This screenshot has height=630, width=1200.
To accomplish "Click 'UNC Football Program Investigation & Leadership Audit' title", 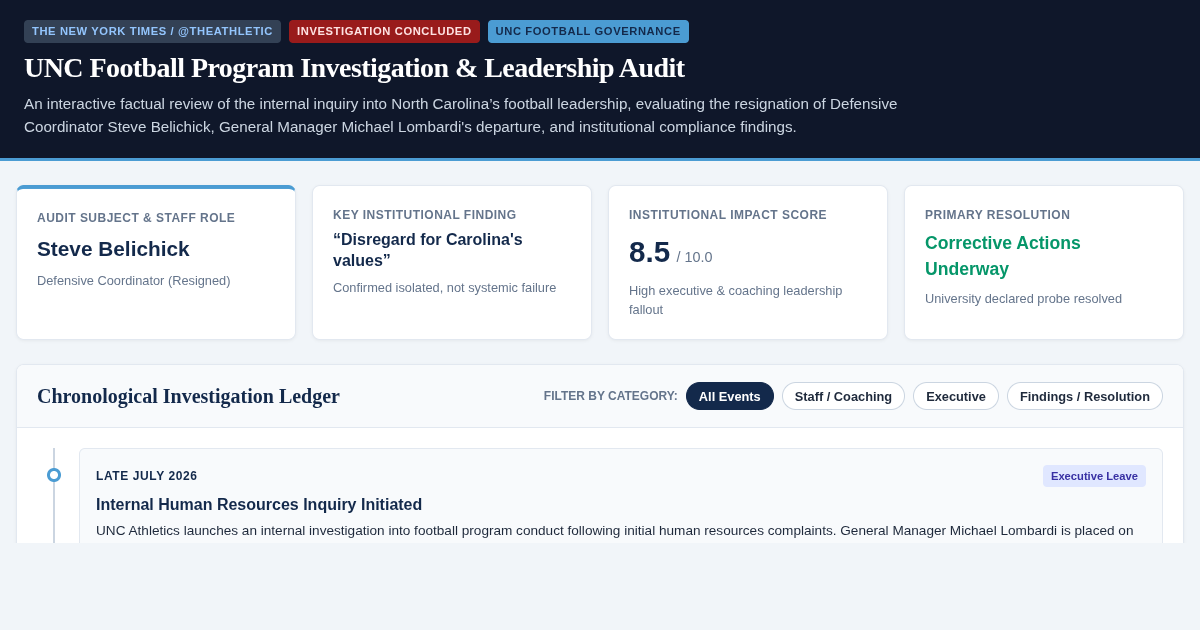I will [354, 68].
